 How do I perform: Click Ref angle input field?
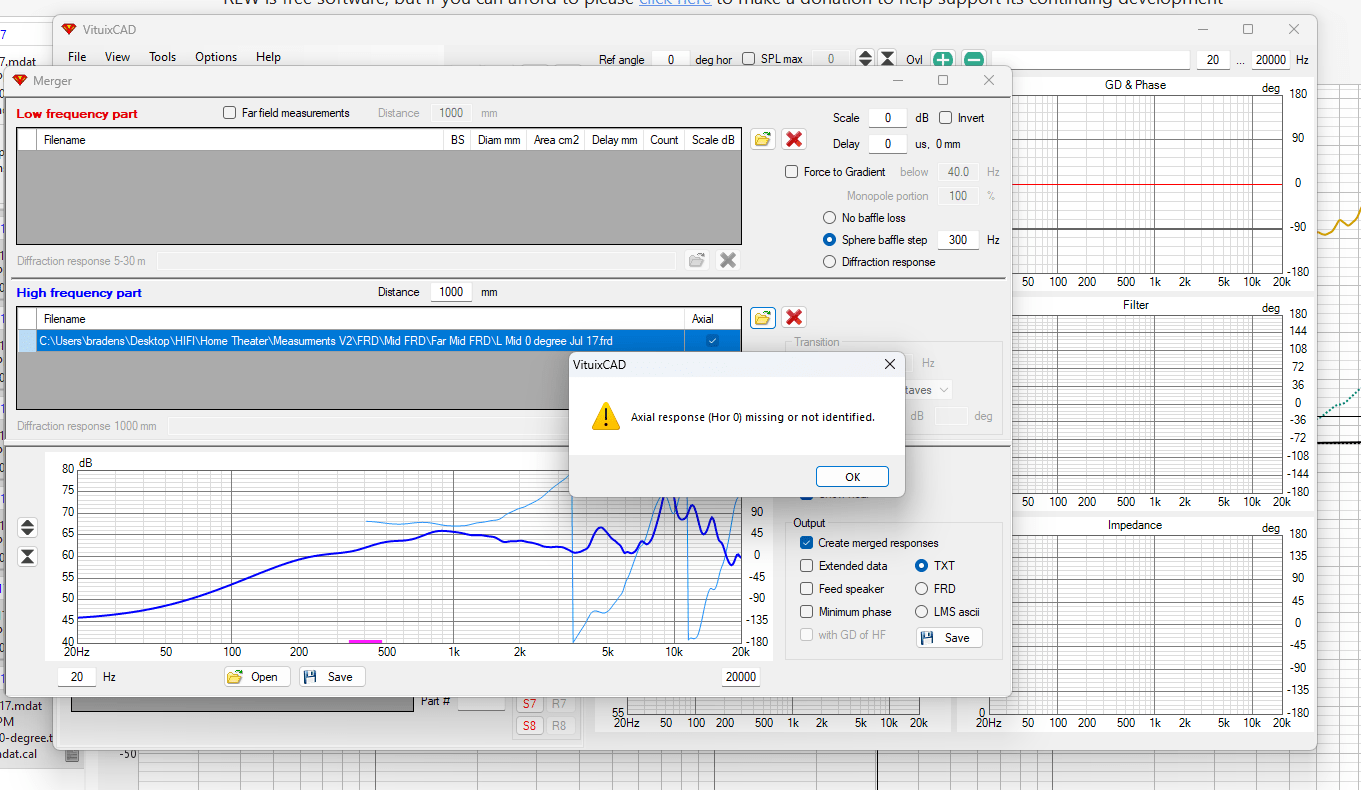tap(671, 59)
